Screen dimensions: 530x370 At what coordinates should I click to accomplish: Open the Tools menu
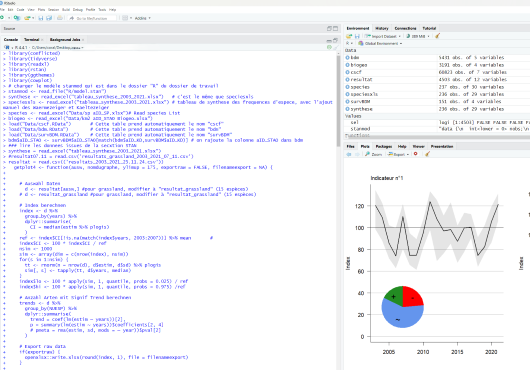coord(102,9)
